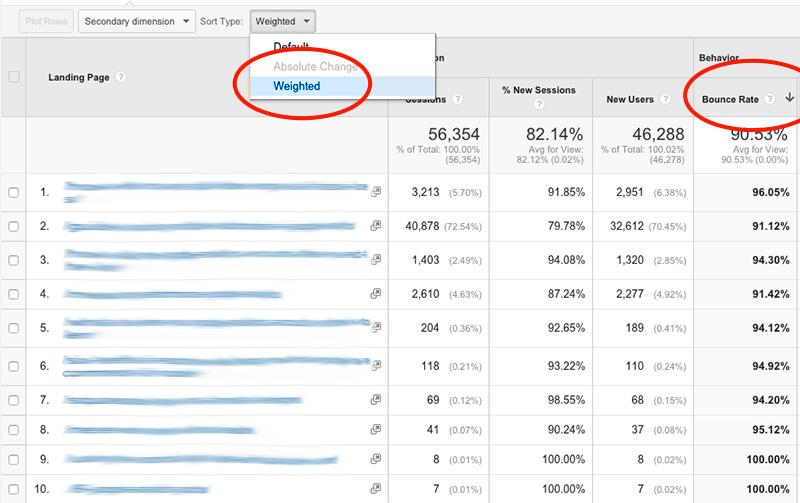Check the checkbox for row 8

pos(14,430)
